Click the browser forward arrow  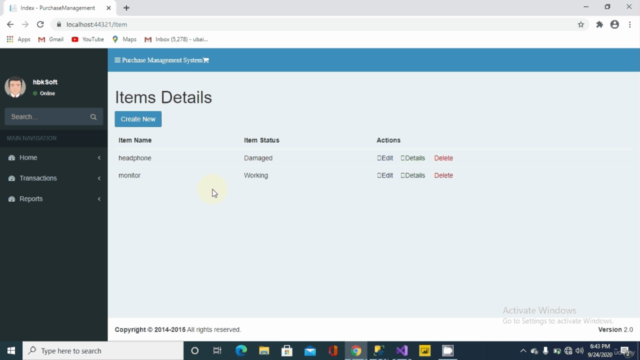(x=25, y=24)
